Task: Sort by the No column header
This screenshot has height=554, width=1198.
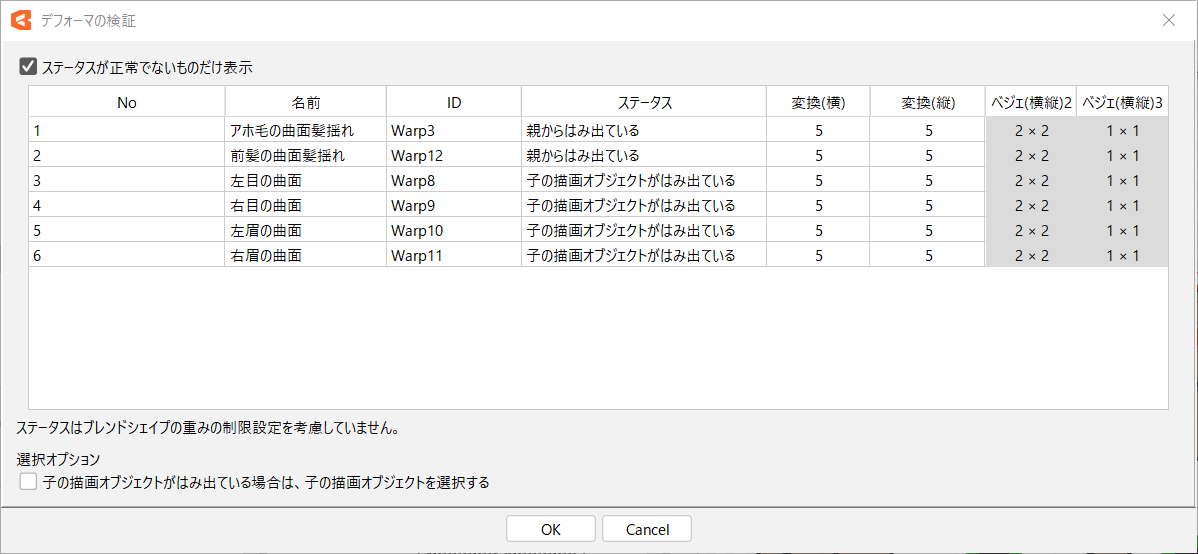Action: coord(126,102)
